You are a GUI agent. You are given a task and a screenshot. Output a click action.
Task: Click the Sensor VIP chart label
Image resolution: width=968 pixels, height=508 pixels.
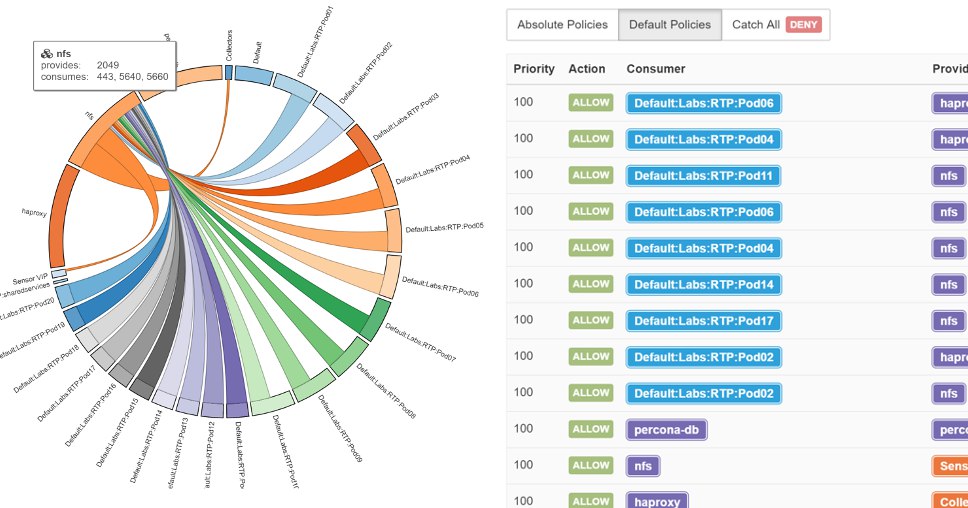[x=30, y=279]
